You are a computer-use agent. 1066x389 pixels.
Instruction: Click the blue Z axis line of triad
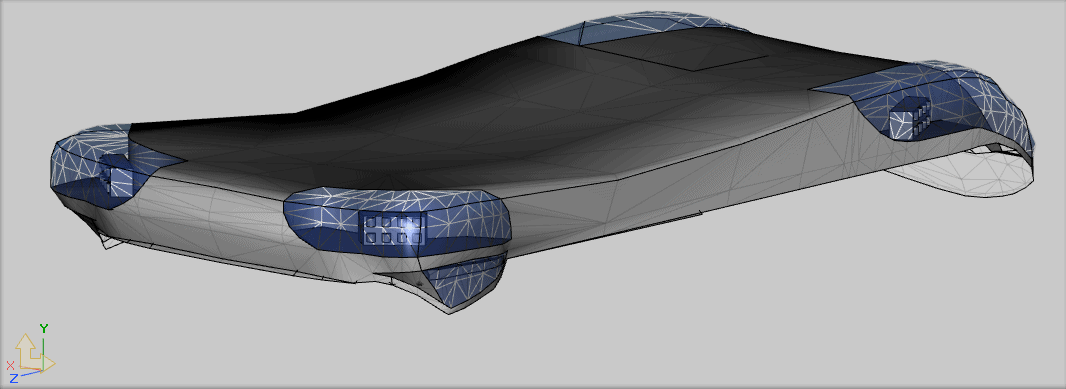(x=31, y=372)
